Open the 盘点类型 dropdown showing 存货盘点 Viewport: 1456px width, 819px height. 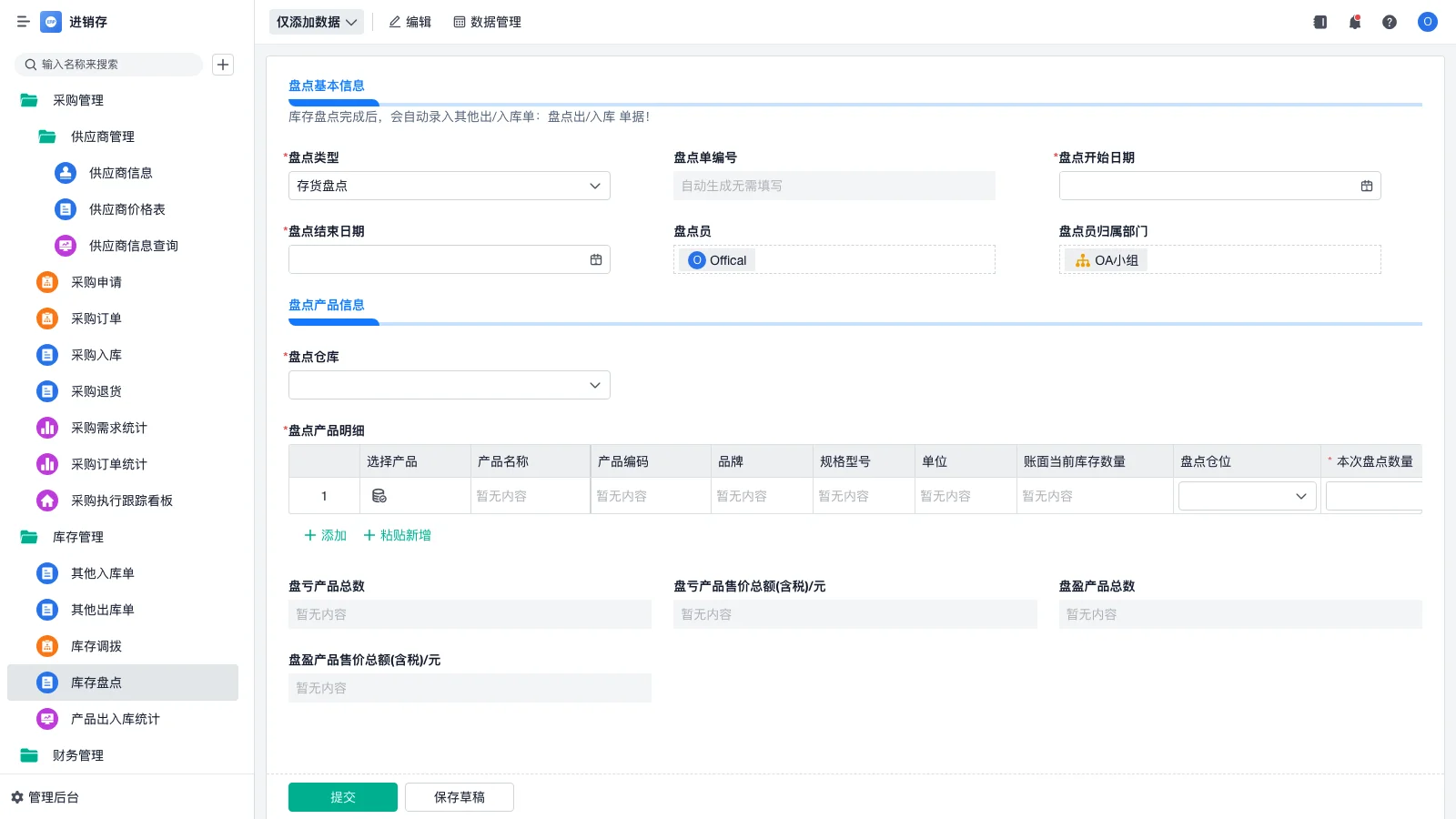tap(450, 186)
